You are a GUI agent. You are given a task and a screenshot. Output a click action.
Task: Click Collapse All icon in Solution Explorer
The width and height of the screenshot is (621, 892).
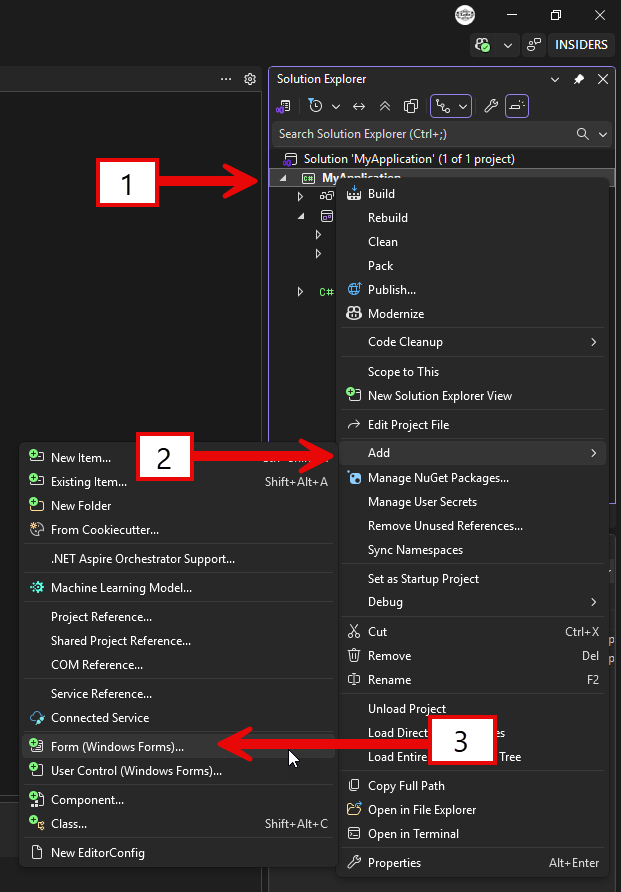(384, 106)
